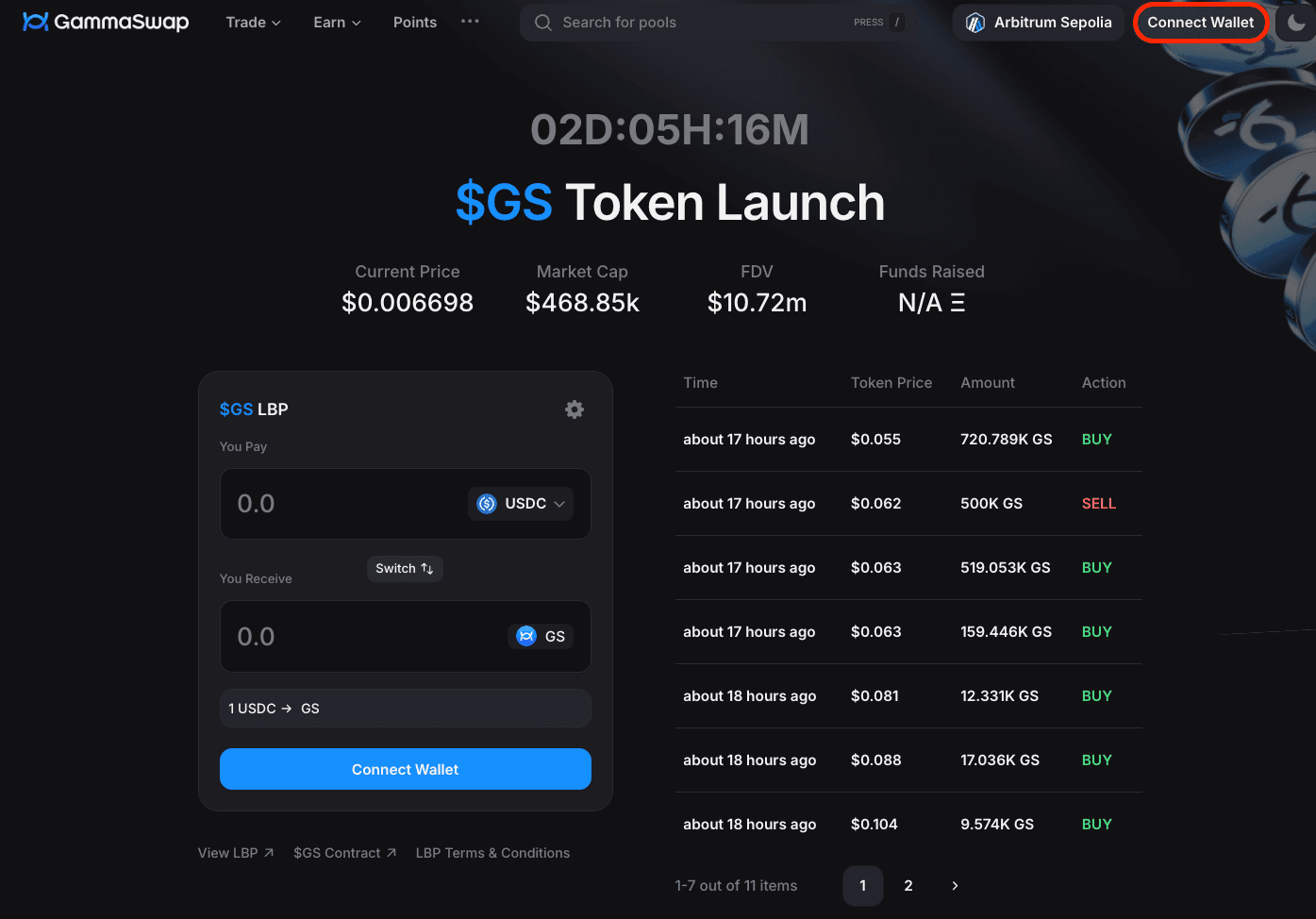This screenshot has height=919, width=1316.
Task: Click Connect Wallet in the top bar
Action: 1201,22
